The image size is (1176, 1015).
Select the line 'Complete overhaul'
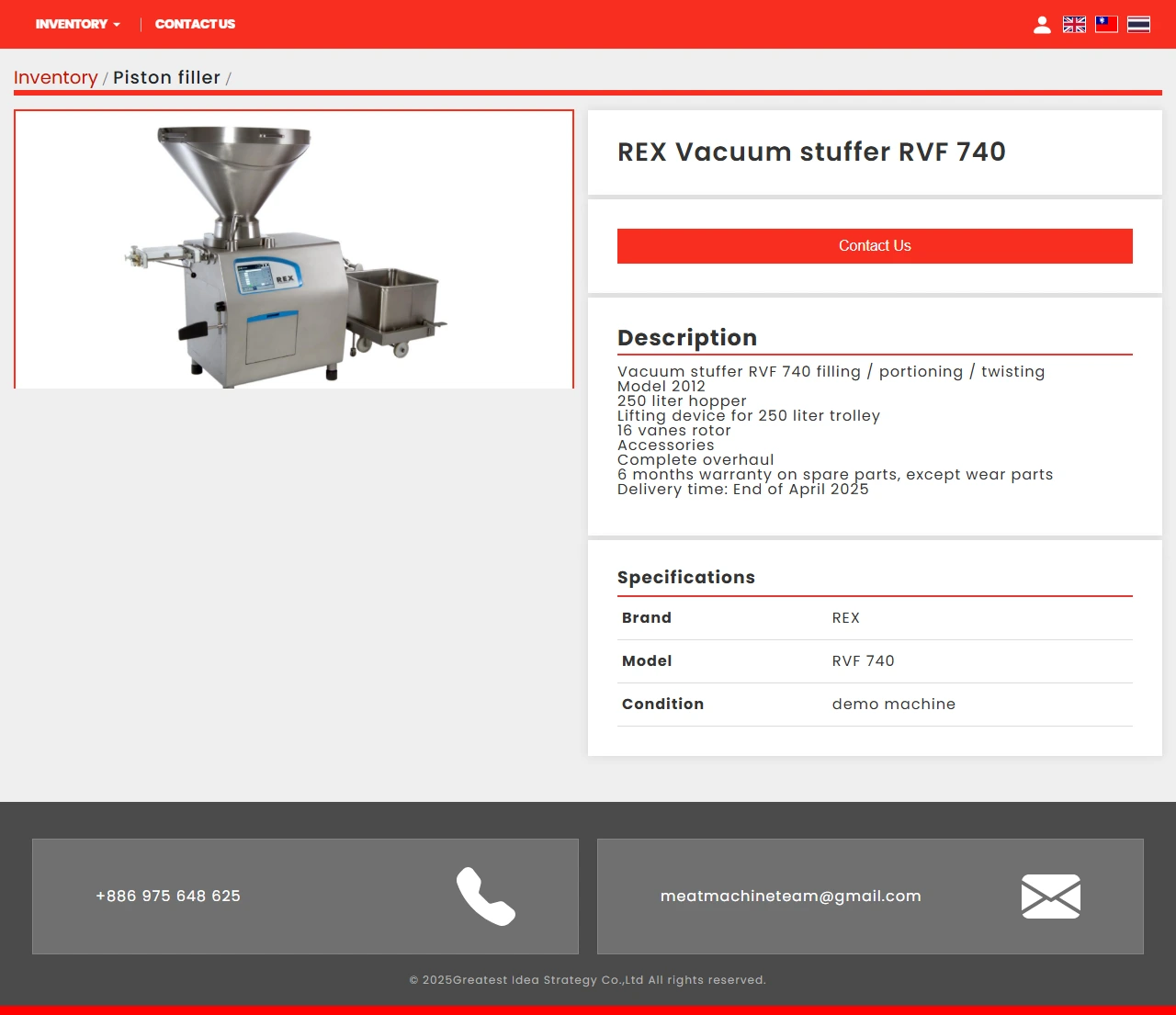pos(695,460)
